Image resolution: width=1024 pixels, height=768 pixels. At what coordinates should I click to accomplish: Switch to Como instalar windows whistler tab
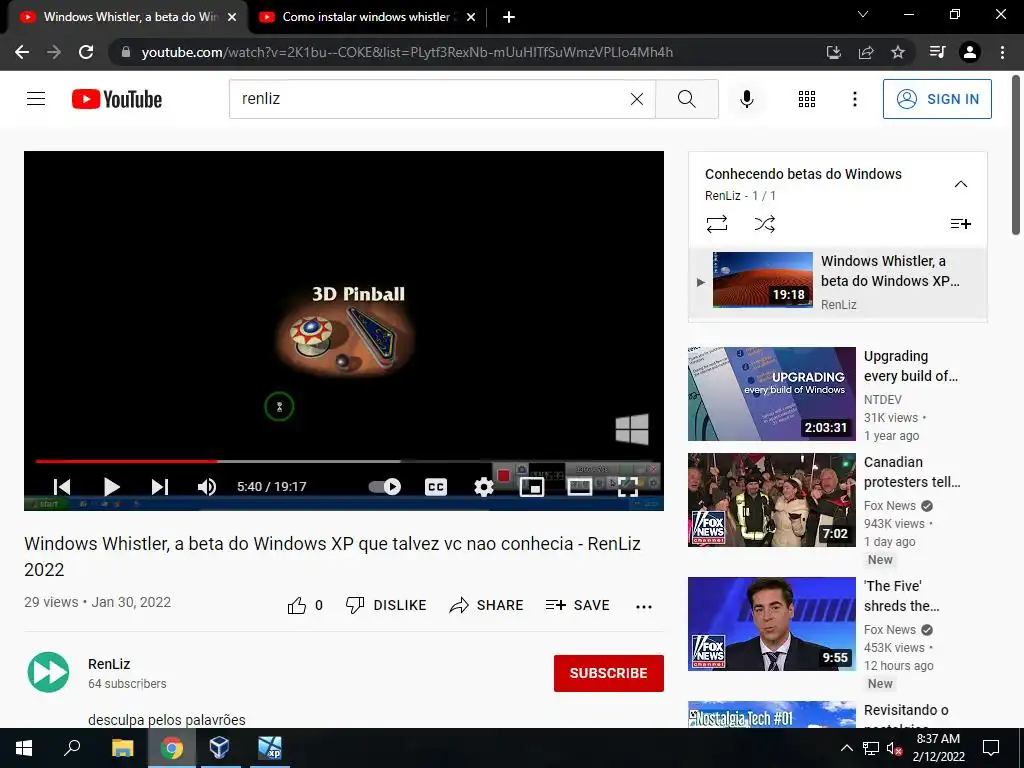click(367, 17)
